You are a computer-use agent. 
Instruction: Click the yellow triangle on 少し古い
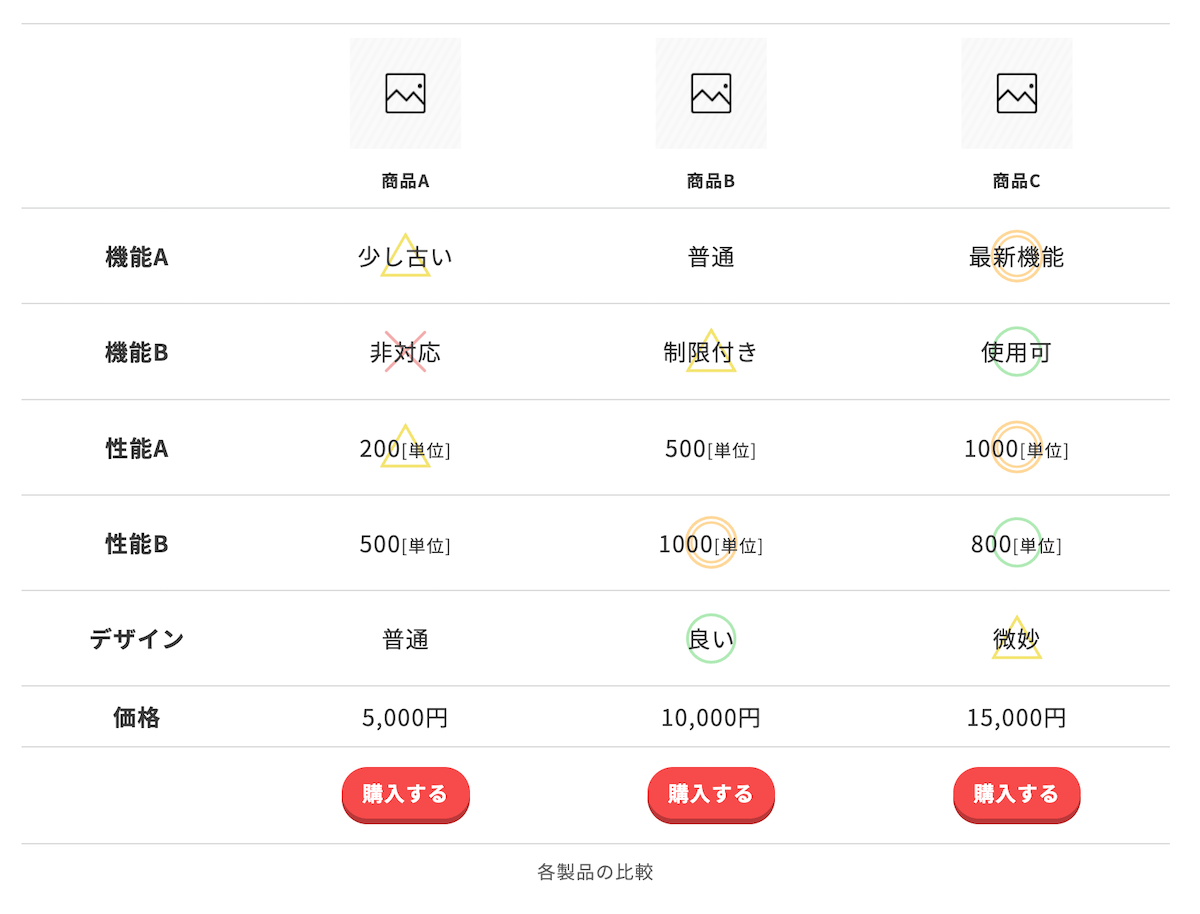[405, 257]
